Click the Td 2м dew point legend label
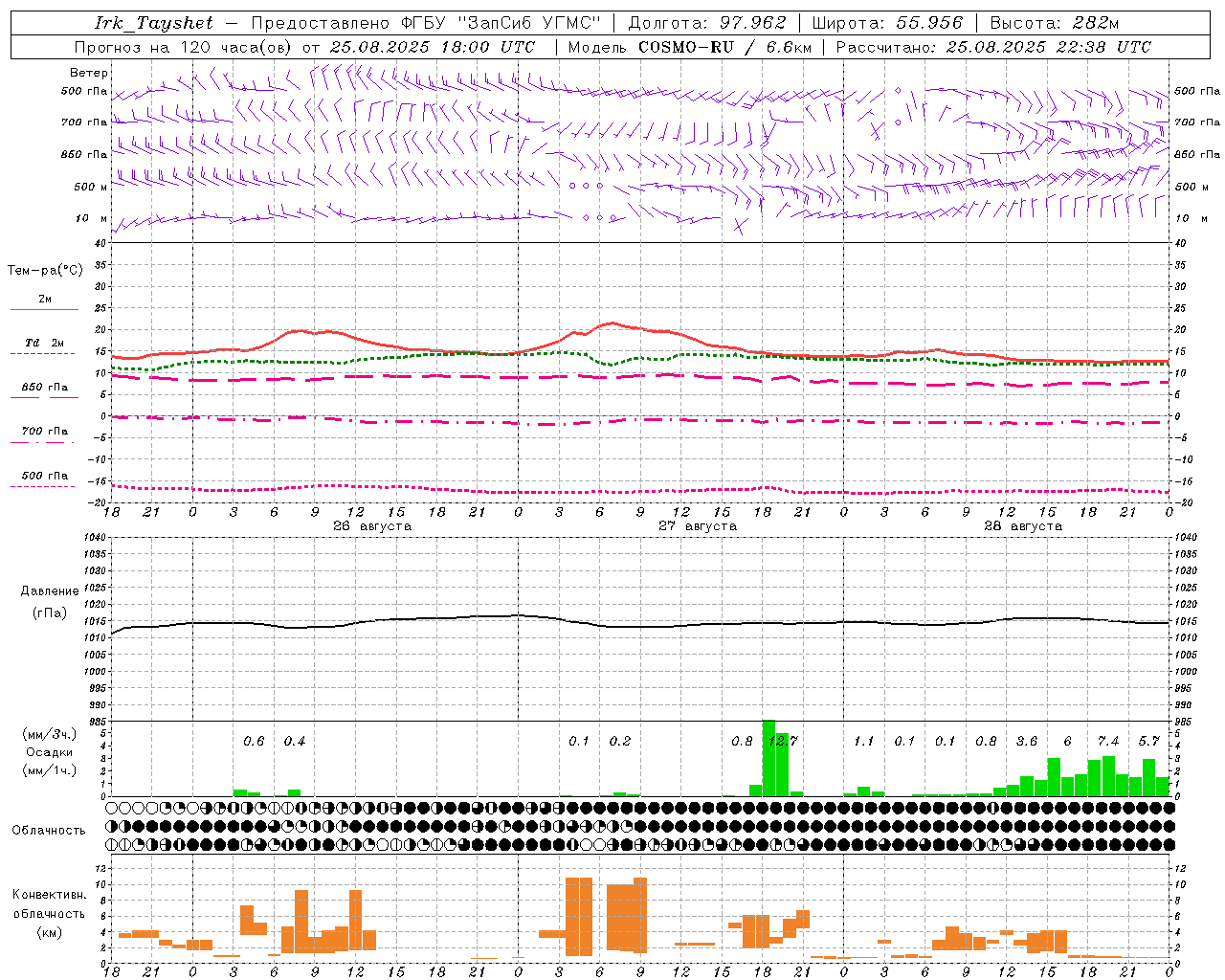Viewport: 1225px width, 980px height. point(45,343)
